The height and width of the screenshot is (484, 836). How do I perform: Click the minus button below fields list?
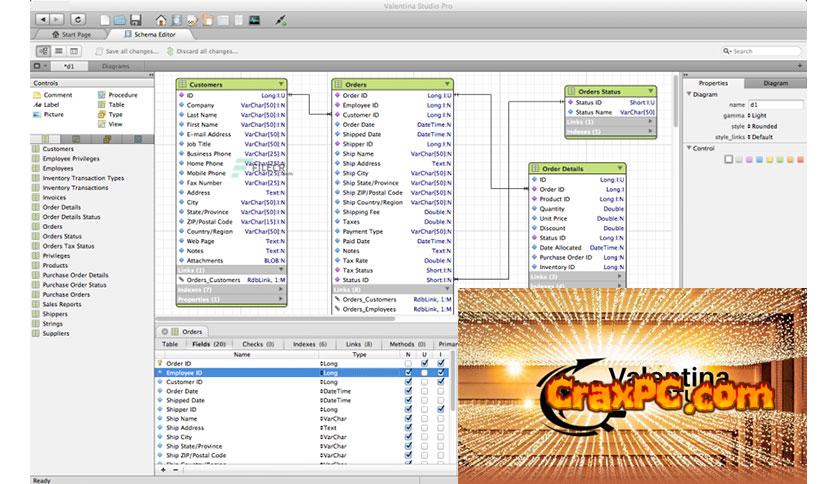tap(176, 470)
